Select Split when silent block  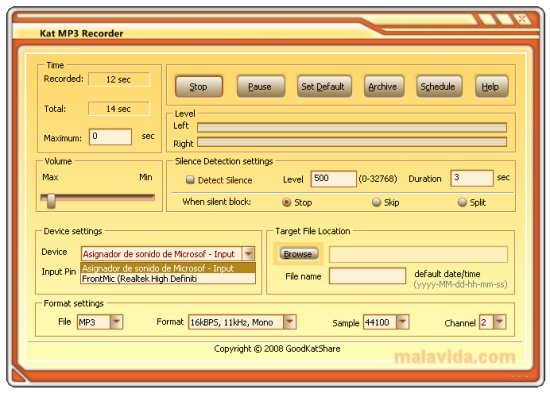462,202
